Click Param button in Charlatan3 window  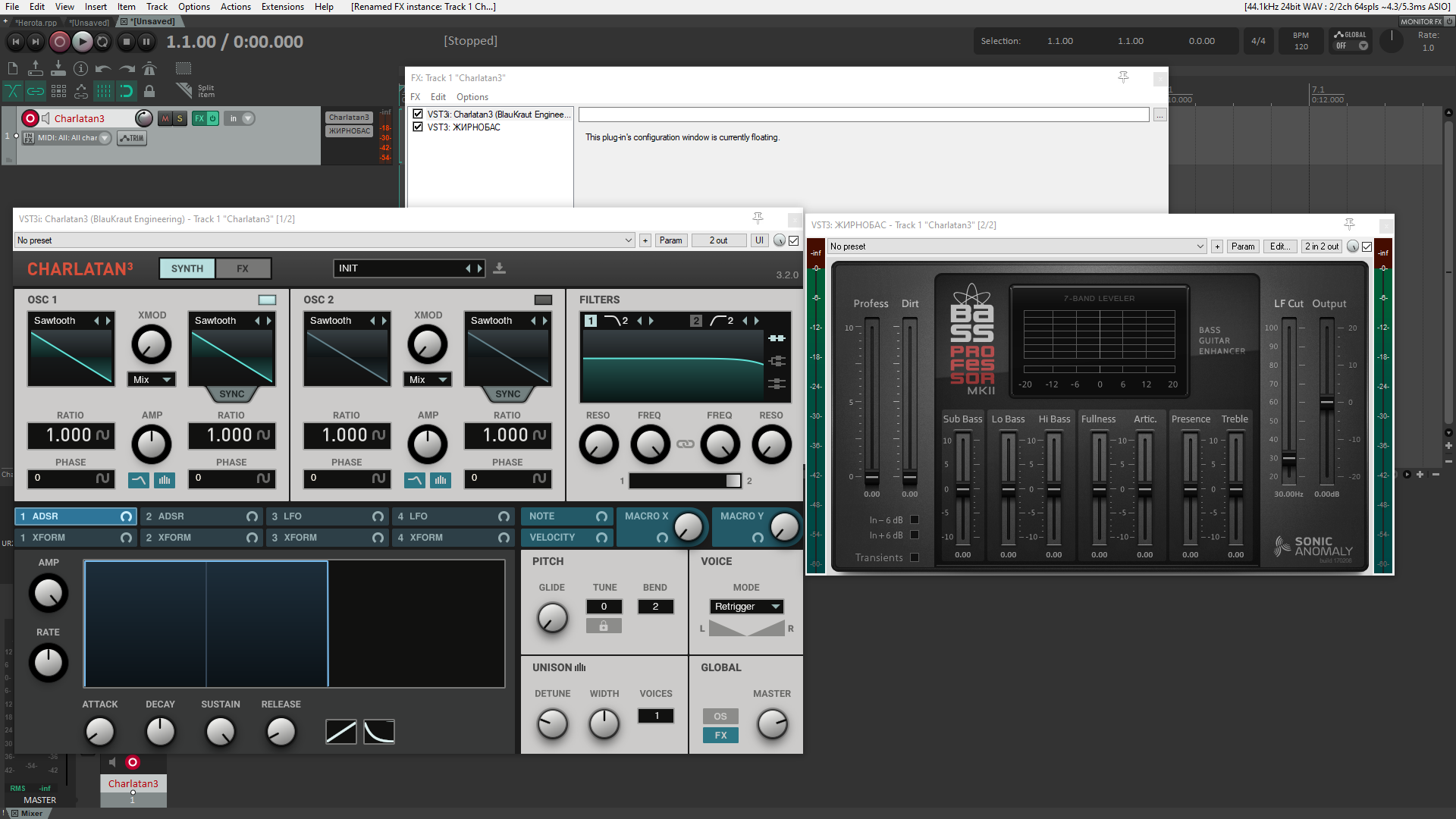(670, 240)
